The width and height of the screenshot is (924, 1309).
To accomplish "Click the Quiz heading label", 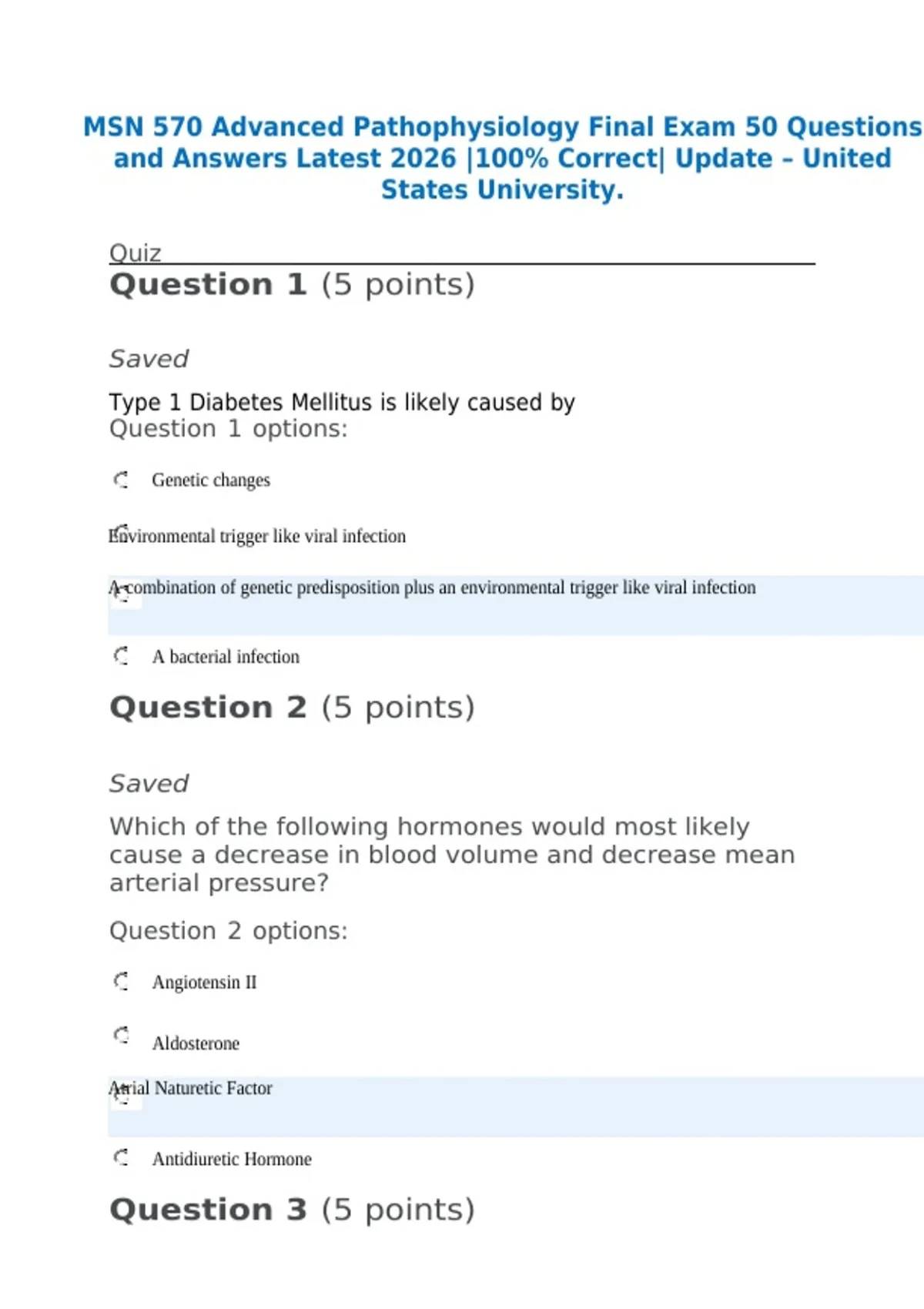I will (x=136, y=253).
